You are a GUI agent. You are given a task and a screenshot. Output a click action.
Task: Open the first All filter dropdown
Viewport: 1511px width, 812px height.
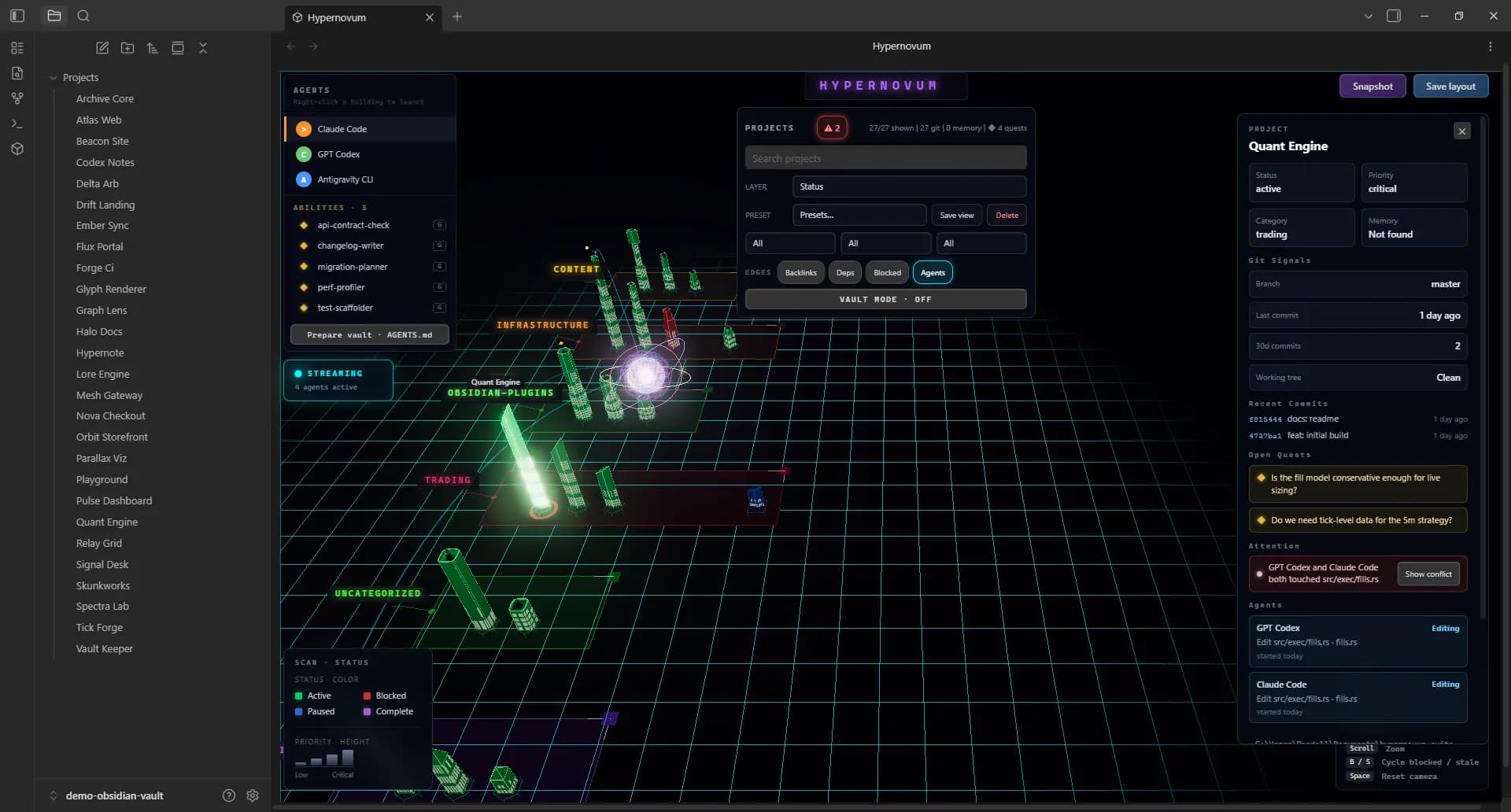[790, 243]
